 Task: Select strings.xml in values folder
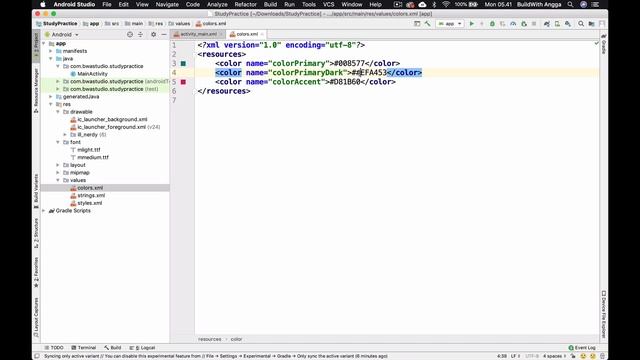(x=88, y=196)
